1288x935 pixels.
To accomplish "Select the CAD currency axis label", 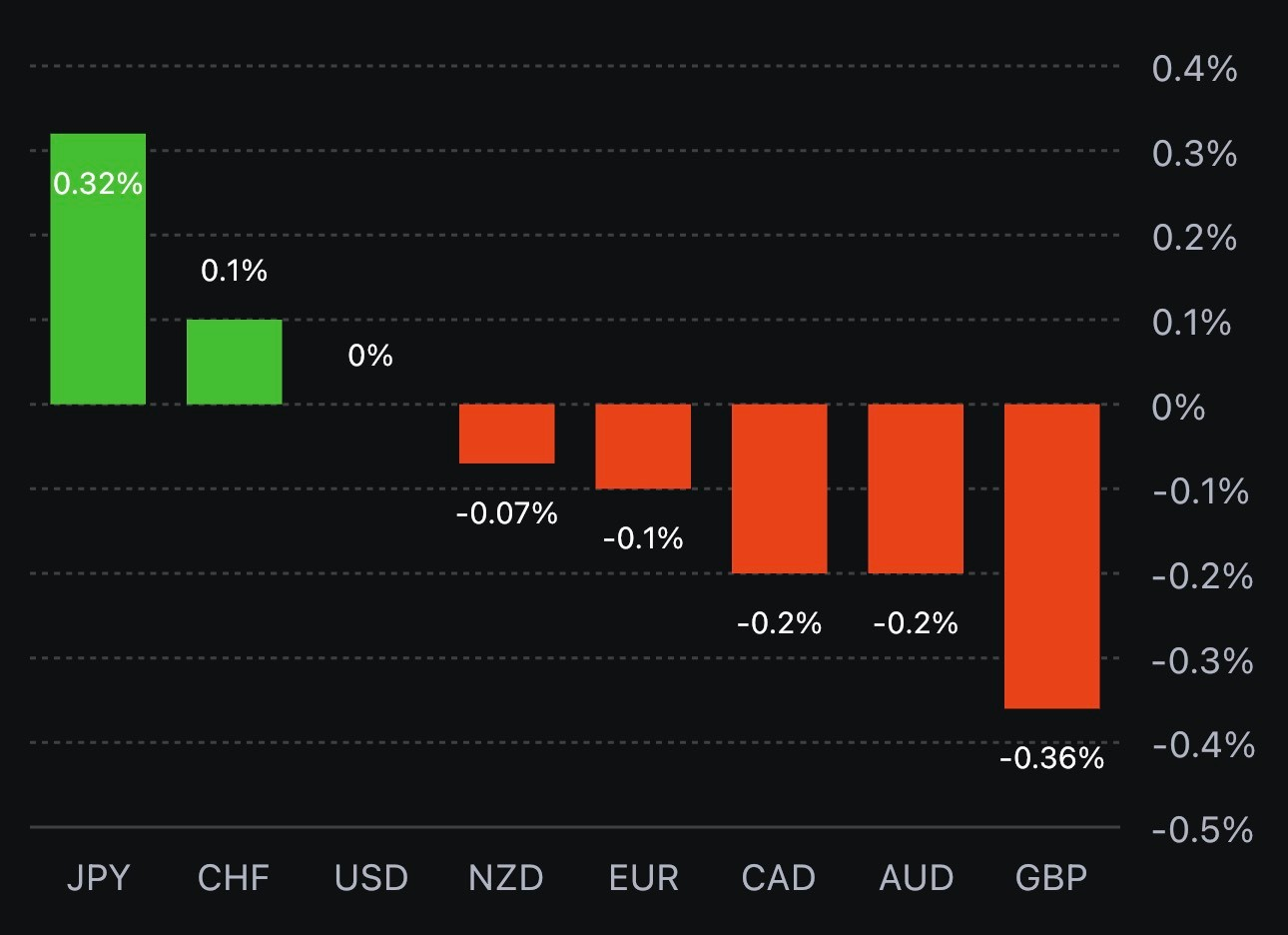I will pos(779,878).
